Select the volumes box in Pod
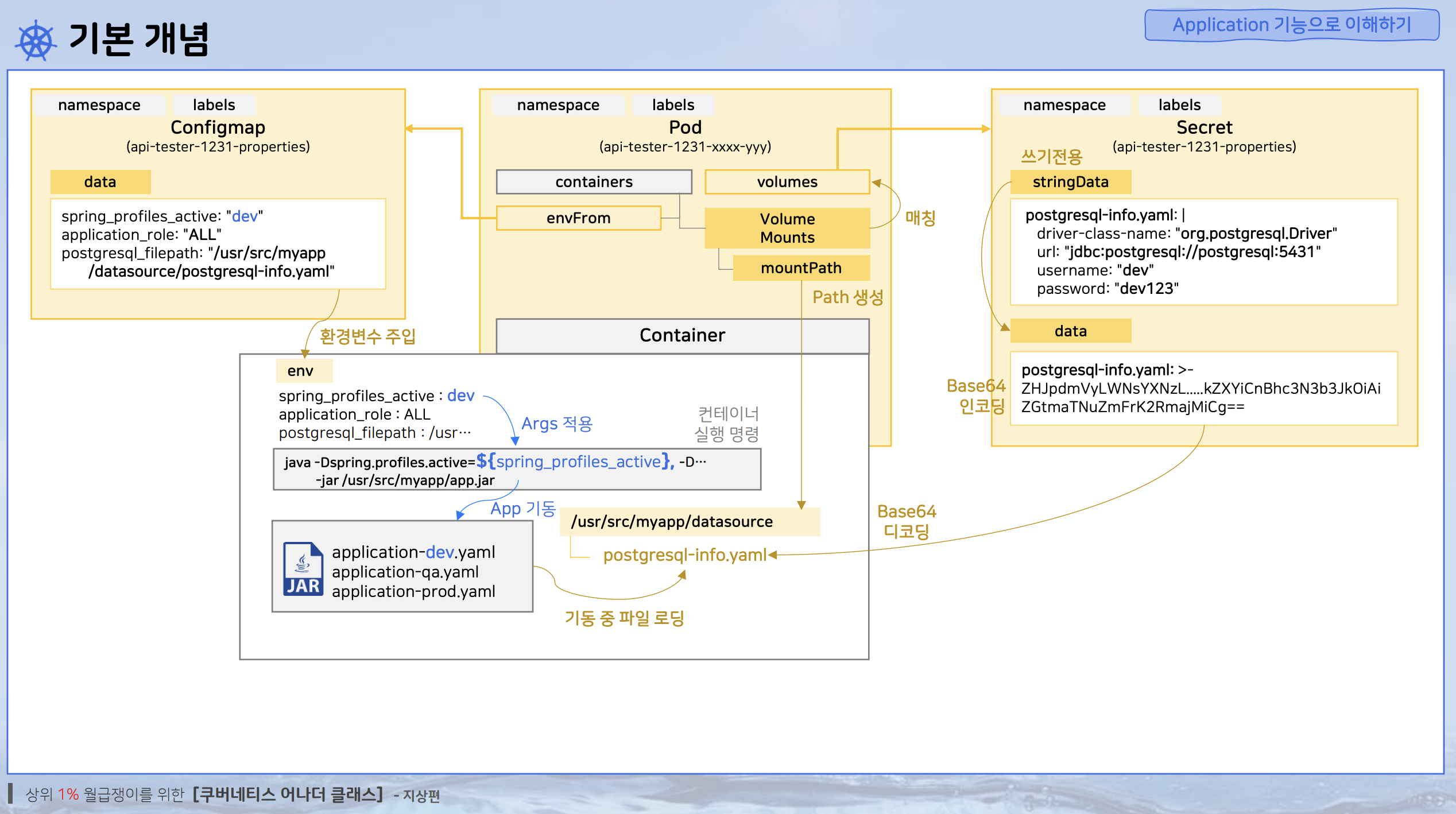 (x=787, y=182)
